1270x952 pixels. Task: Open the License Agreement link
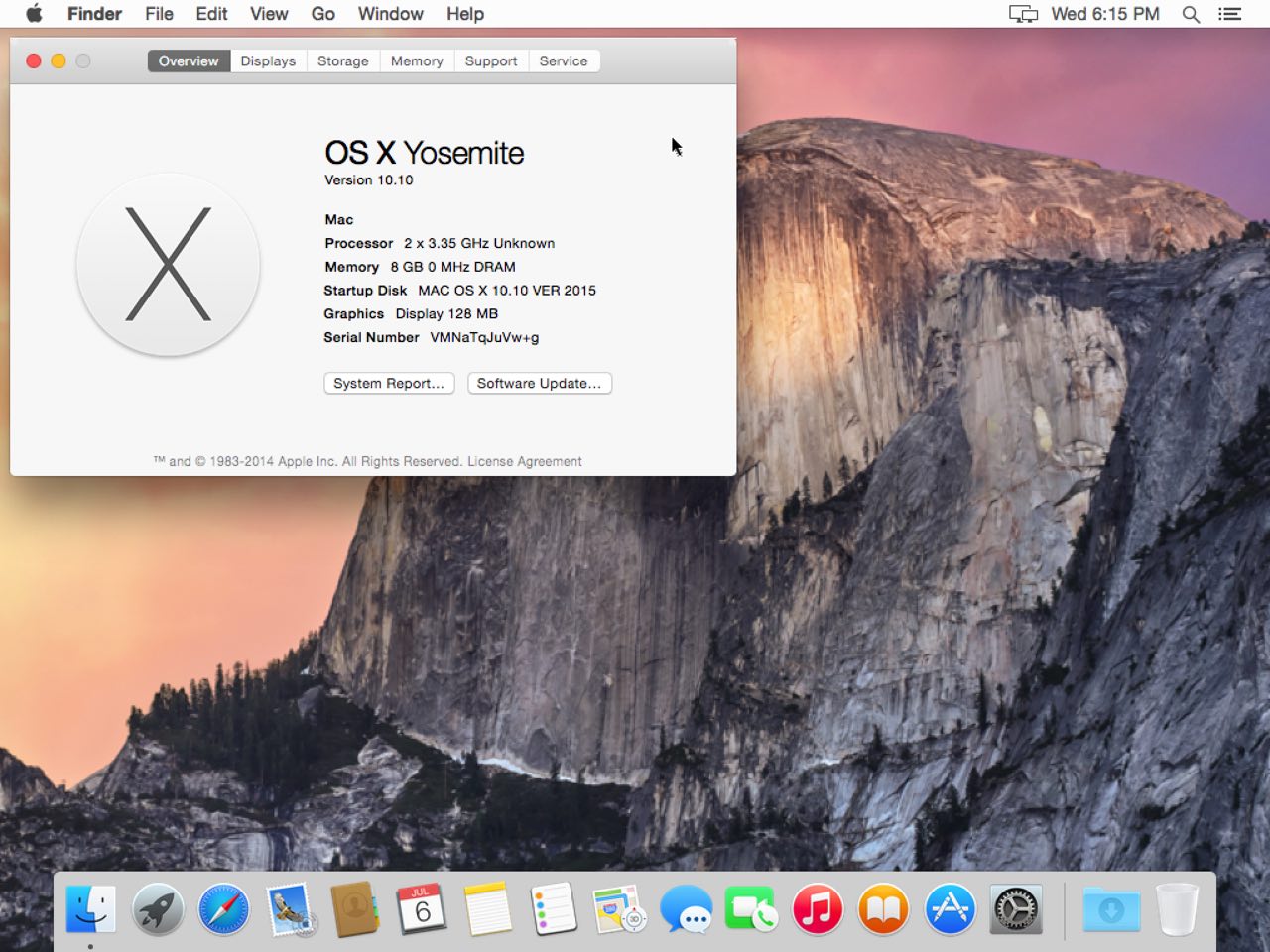coord(525,462)
